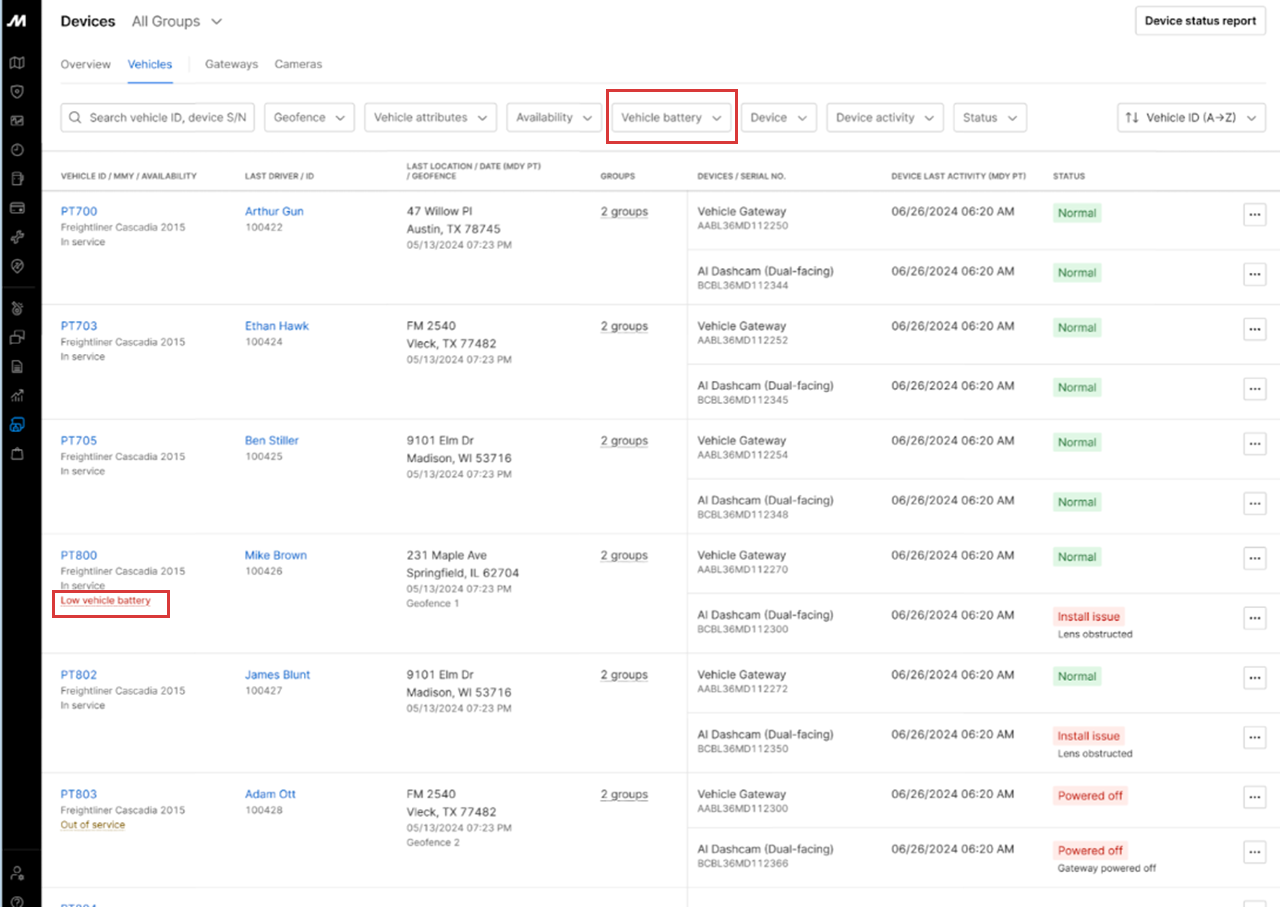Open the chart reports icon in sidebar
The image size is (1280, 907).
(x=17, y=395)
